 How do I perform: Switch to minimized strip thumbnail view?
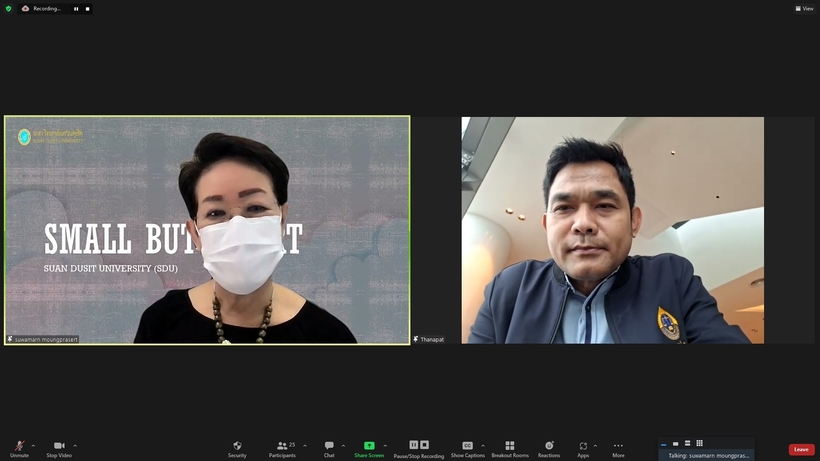tap(664, 444)
